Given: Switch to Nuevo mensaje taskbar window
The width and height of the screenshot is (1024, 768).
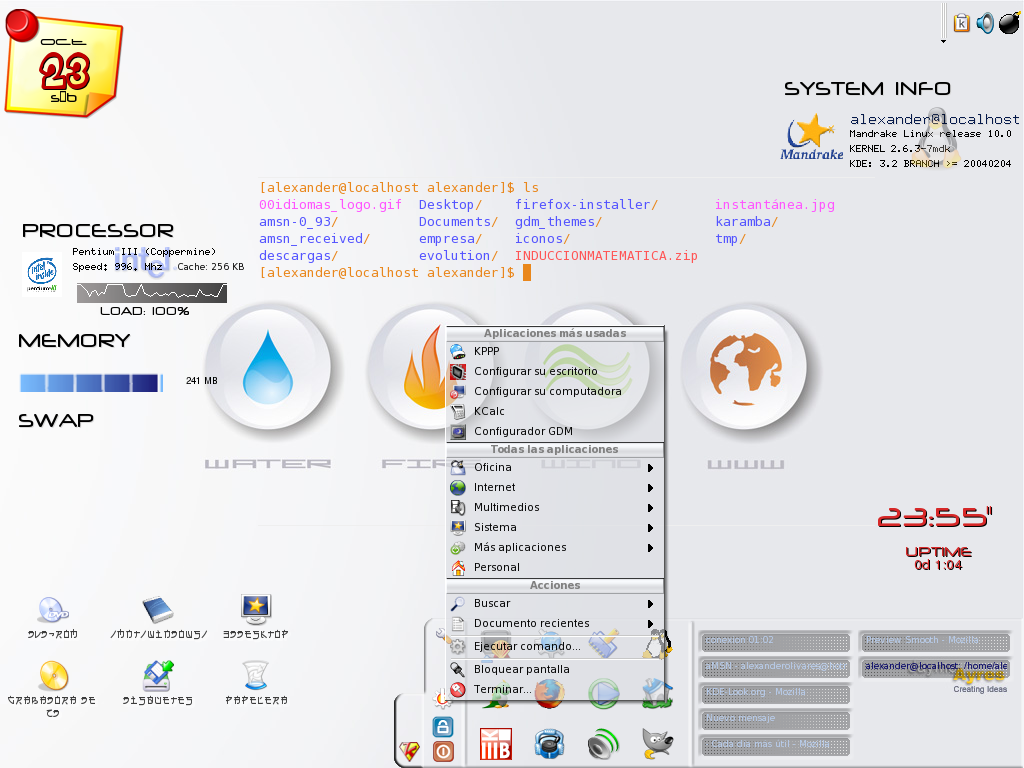Looking at the screenshot, I should pos(775,719).
